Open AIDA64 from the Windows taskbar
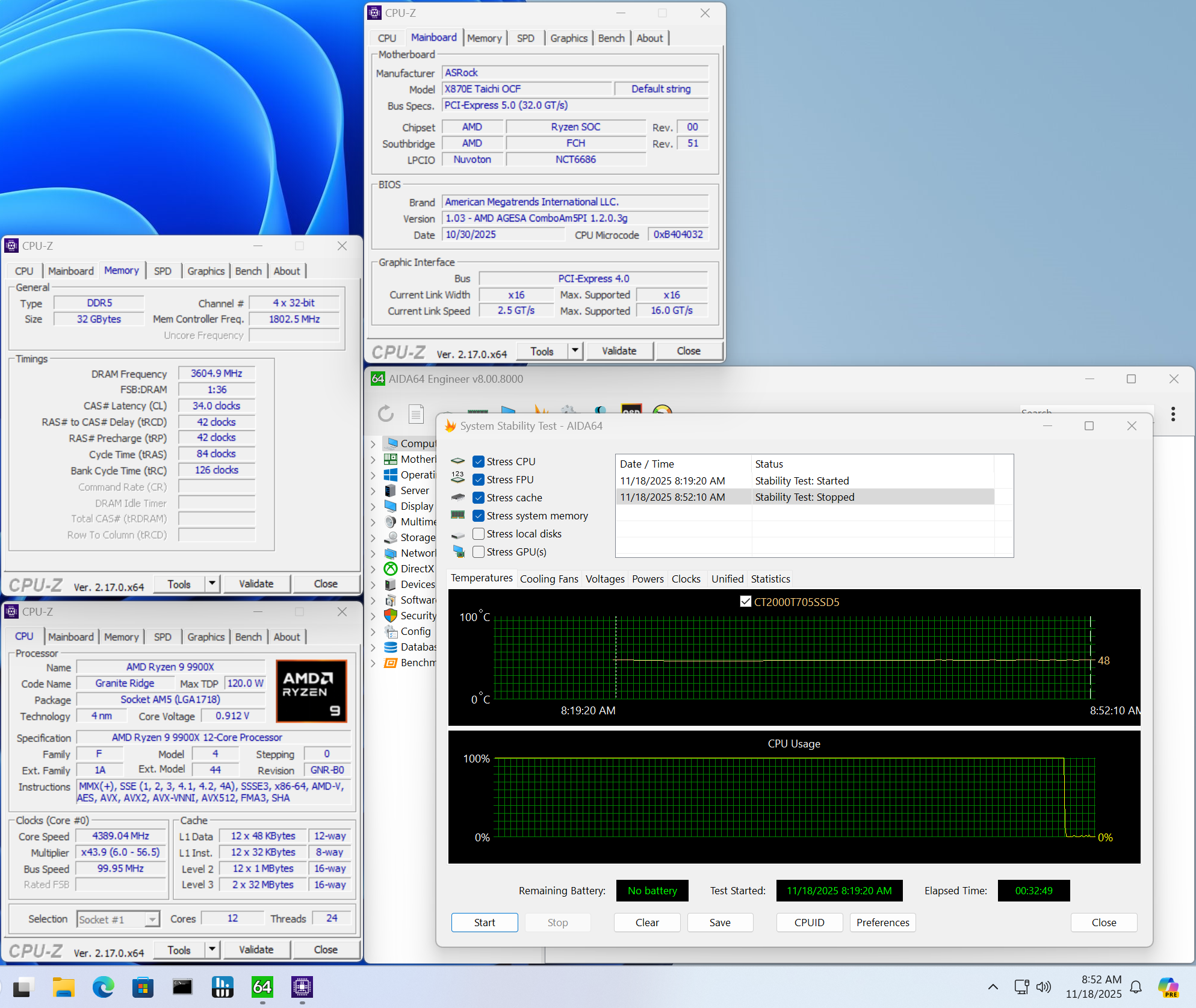Screen dimensions: 1196x1008 click(x=262, y=988)
